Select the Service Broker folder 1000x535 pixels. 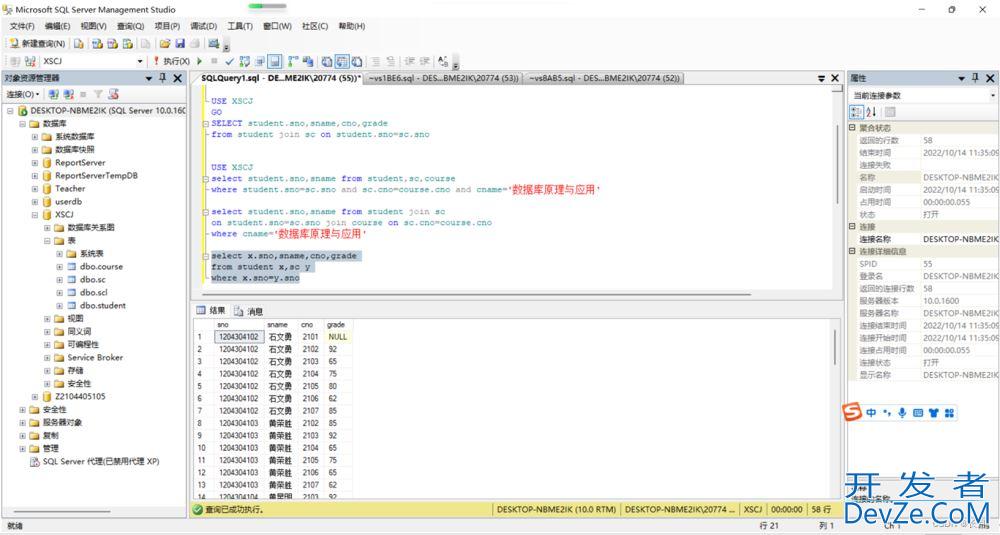click(x=95, y=357)
